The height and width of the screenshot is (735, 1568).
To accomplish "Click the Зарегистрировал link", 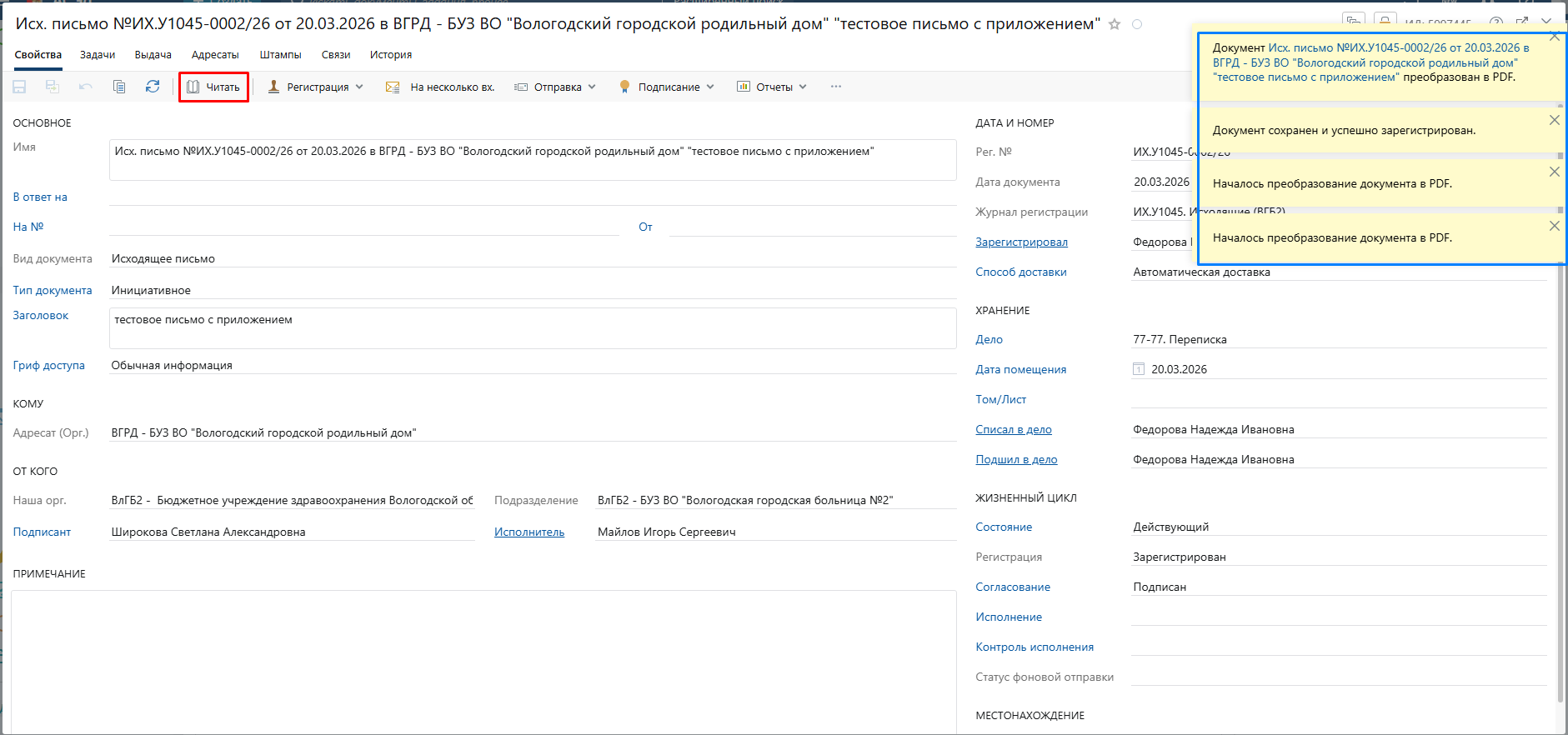I will point(1021,242).
